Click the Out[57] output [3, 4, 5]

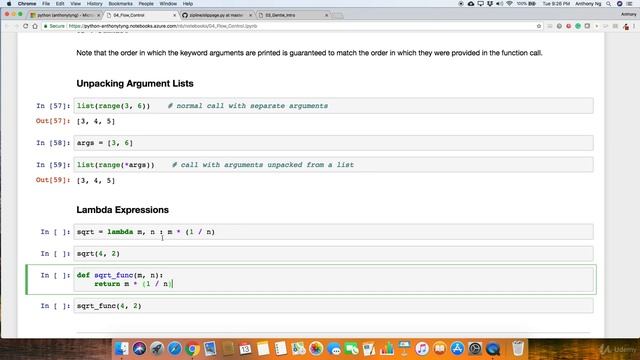96,121
